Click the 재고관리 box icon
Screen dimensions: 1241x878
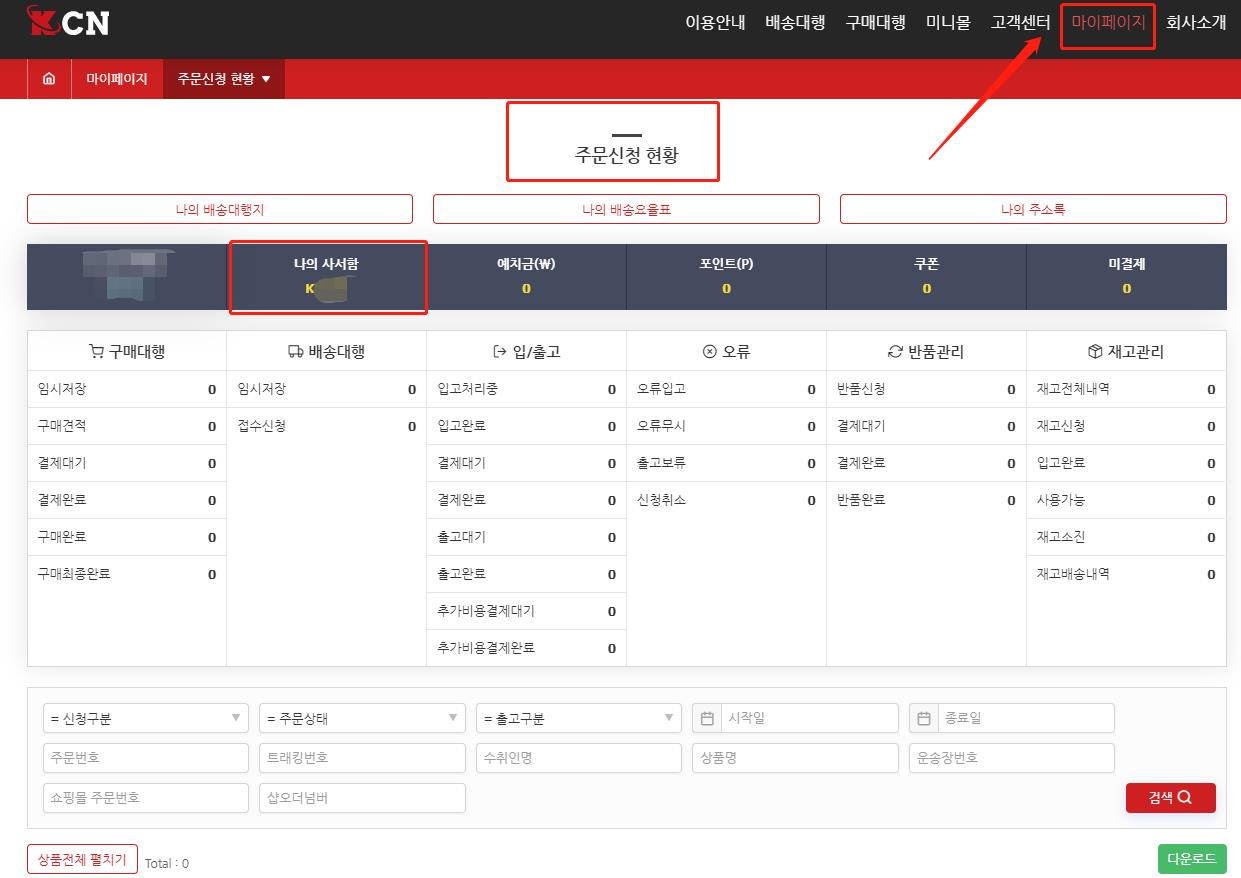(1095, 352)
